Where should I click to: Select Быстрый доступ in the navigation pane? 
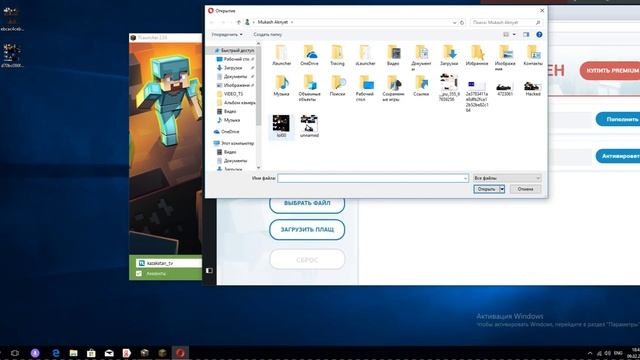click(234, 51)
